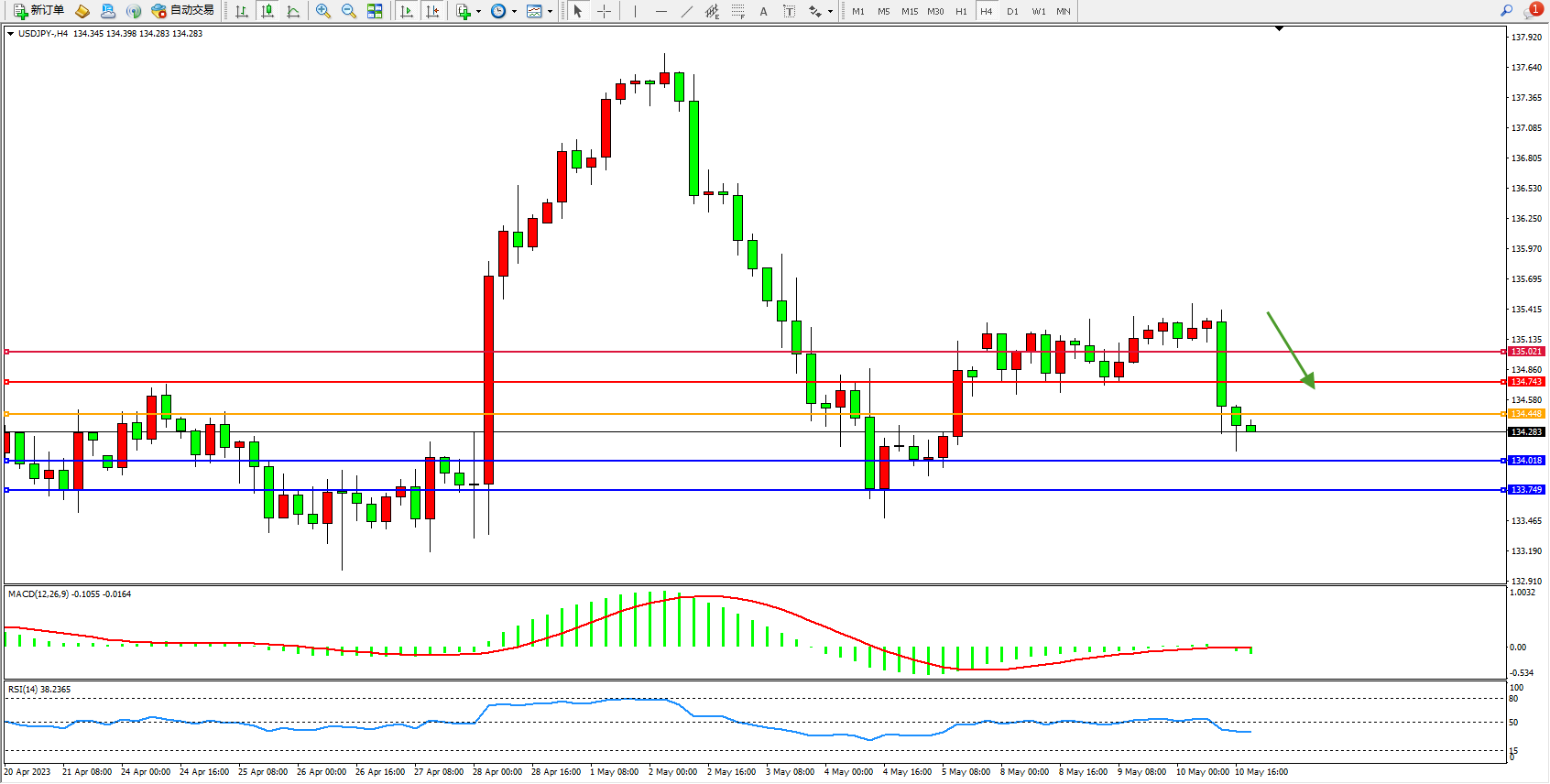
Task: Select the Fibonacci retracement tool
Action: click(738, 11)
